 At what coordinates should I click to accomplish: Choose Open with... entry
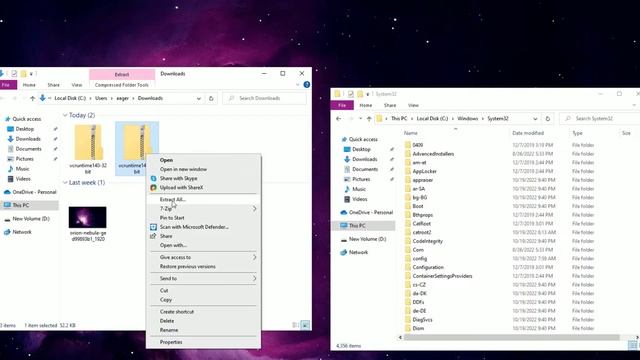point(173,245)
